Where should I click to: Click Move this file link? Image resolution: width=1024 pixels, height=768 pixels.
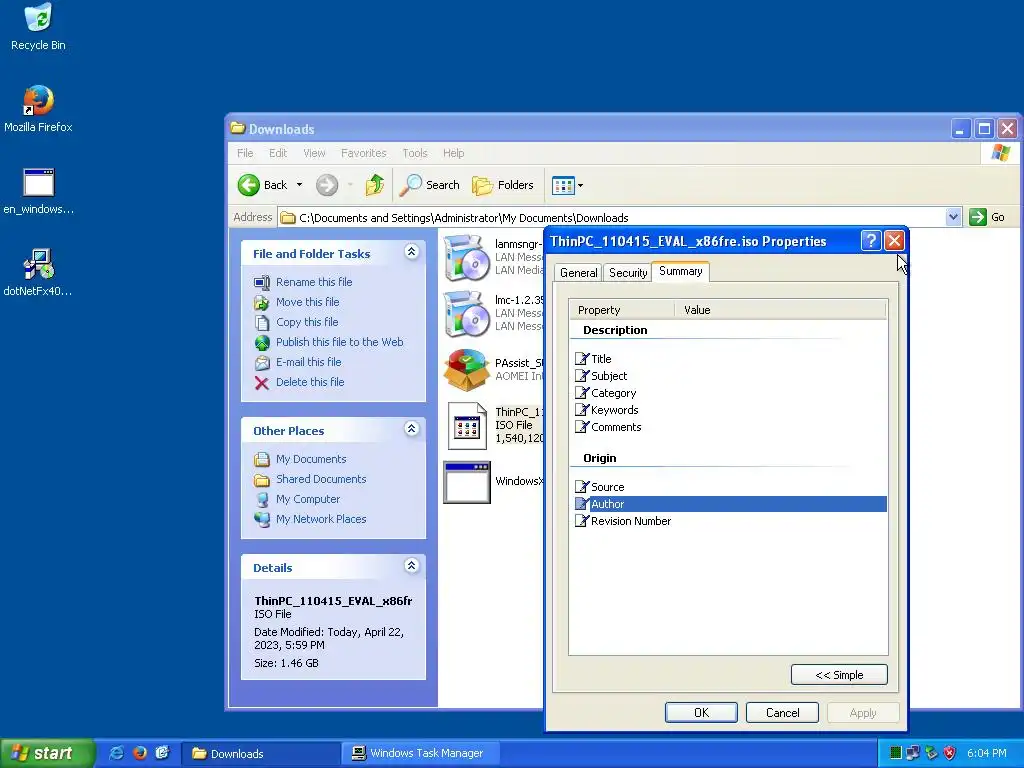[308, 302]
